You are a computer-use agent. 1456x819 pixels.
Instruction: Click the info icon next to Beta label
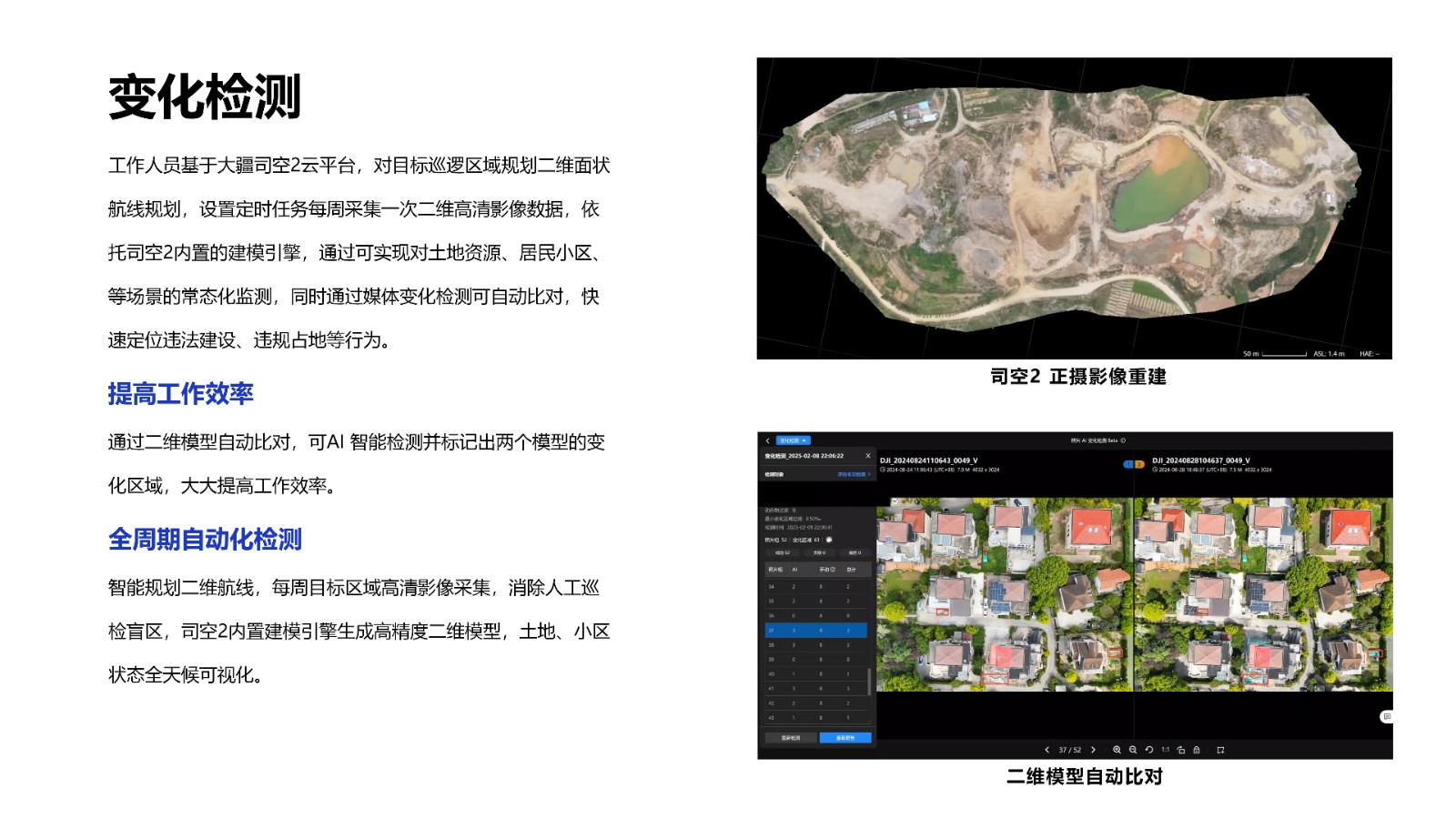click(x=1123, y=440)
